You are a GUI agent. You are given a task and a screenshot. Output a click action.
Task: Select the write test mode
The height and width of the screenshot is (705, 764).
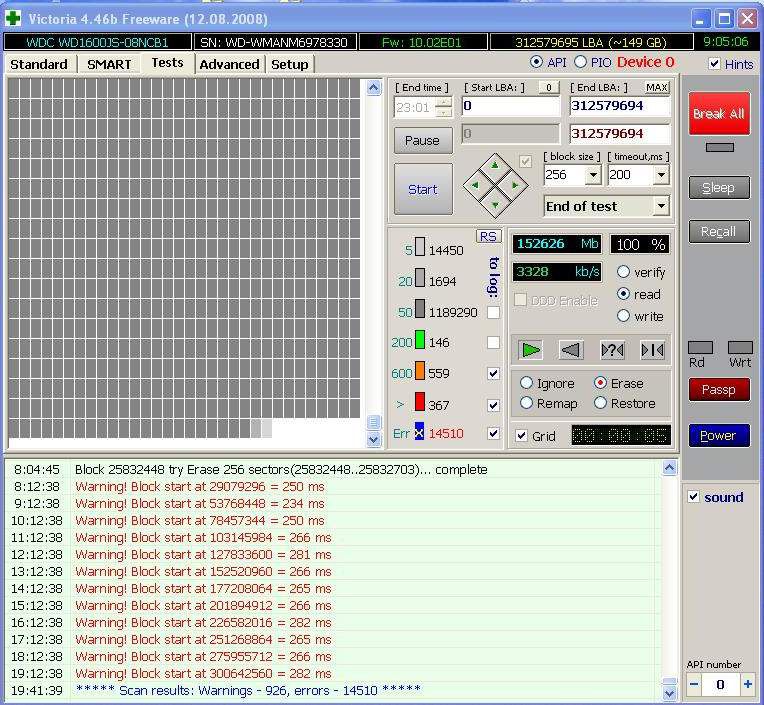[623, 316]
